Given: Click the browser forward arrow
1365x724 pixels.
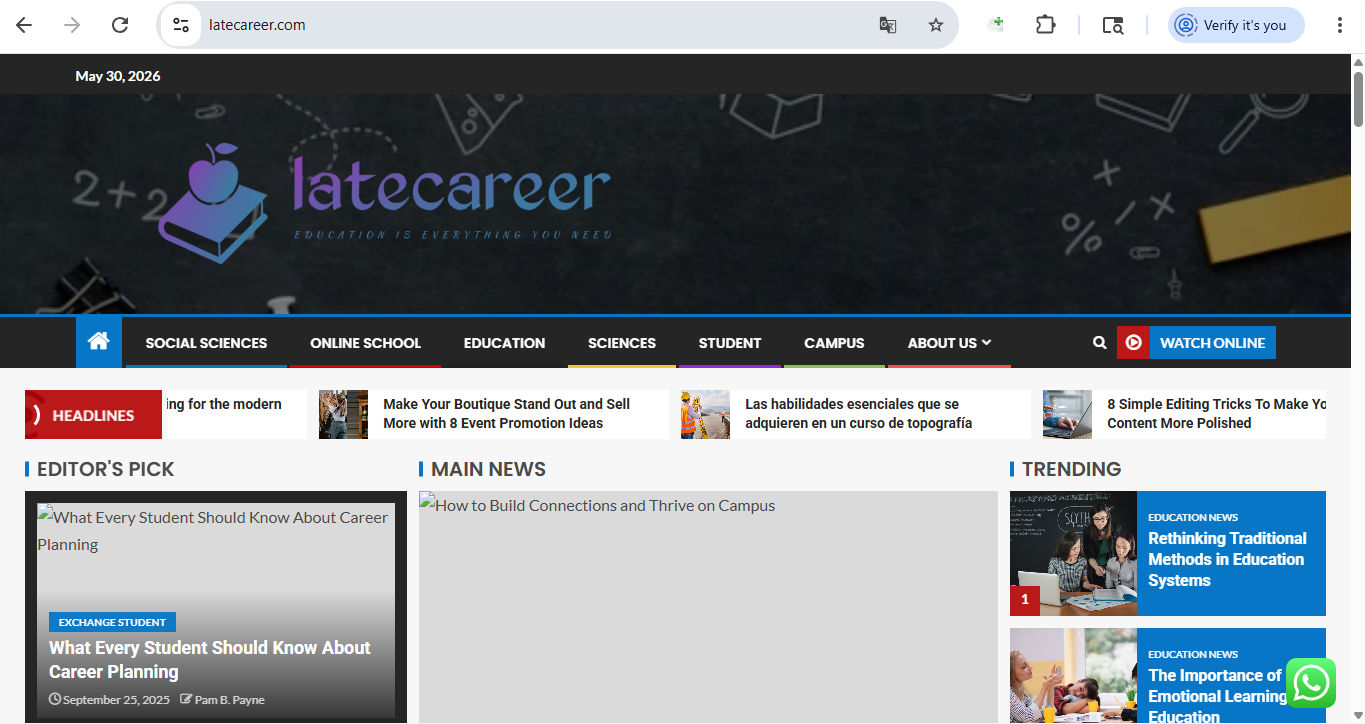Looking at the screenshot, I should click(72, 25).
